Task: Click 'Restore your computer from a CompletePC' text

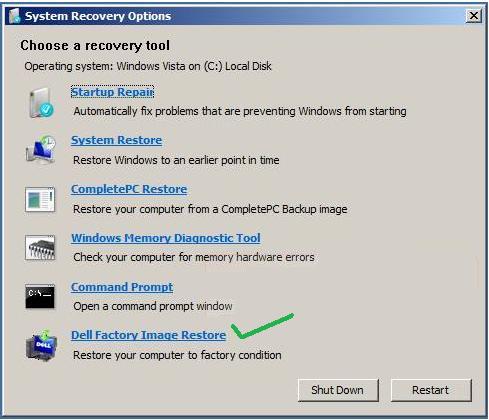Action: tap(210, 209)
